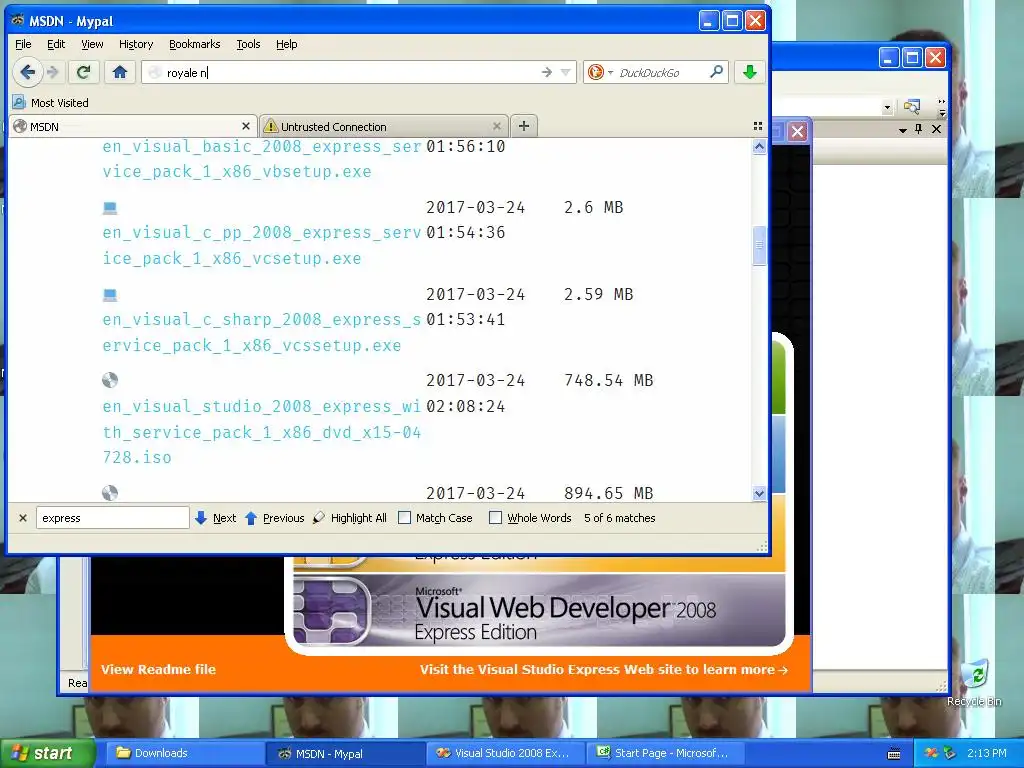Switch to the MSDN tab
The width and height of the screenshot is (1024, 768).
tap(127, 127)
